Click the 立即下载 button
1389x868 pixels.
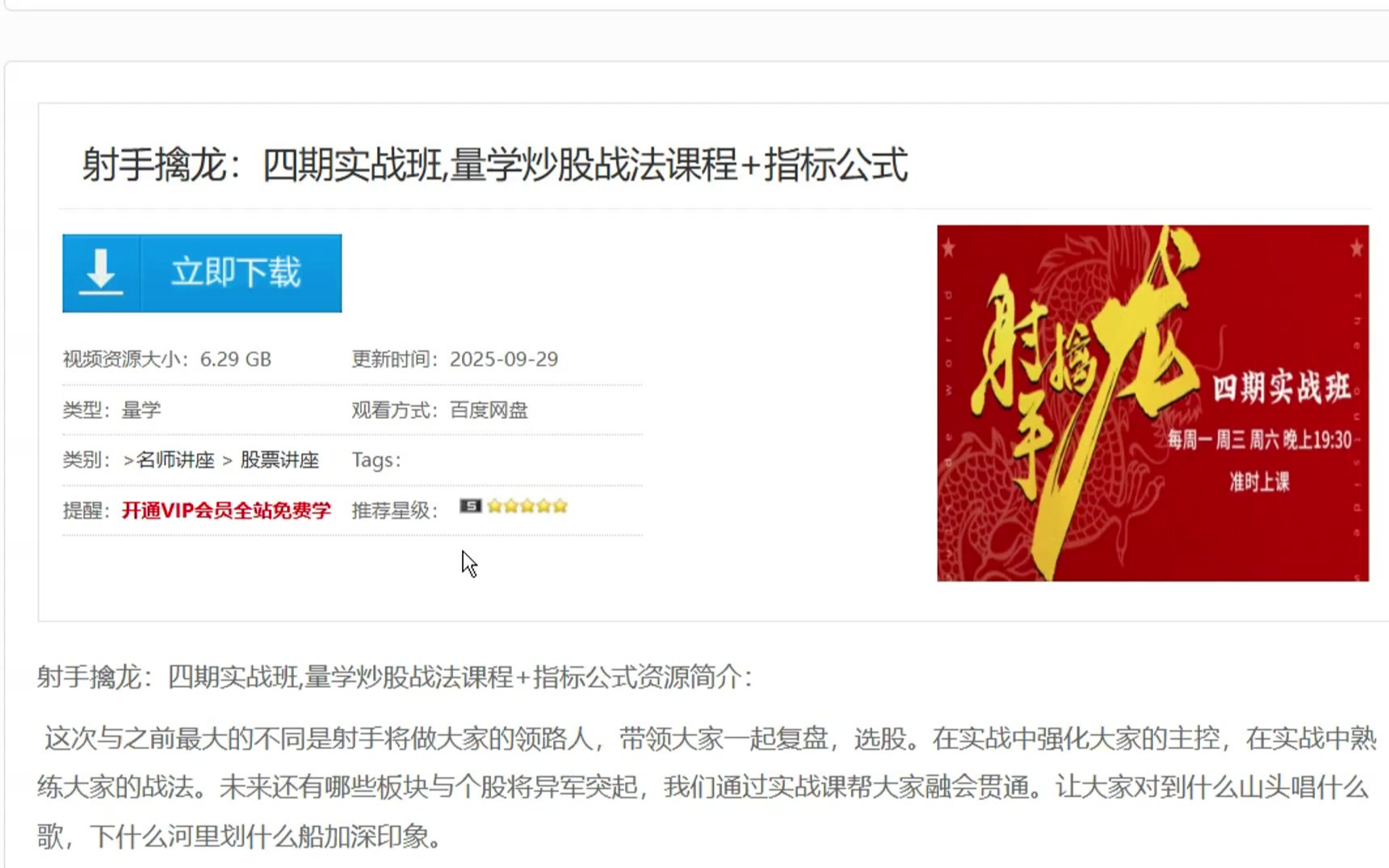pyautogui.click(x=202, y=273)
